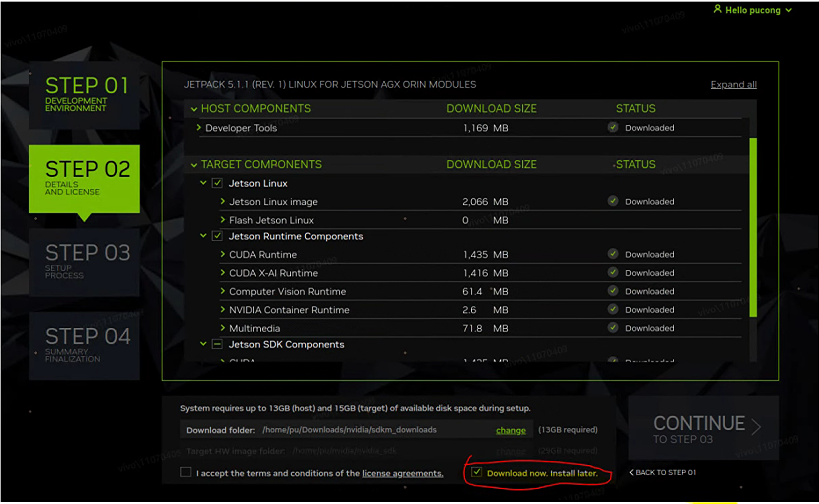
Task: Open the license agreements link
Action: tap(403, 473)
